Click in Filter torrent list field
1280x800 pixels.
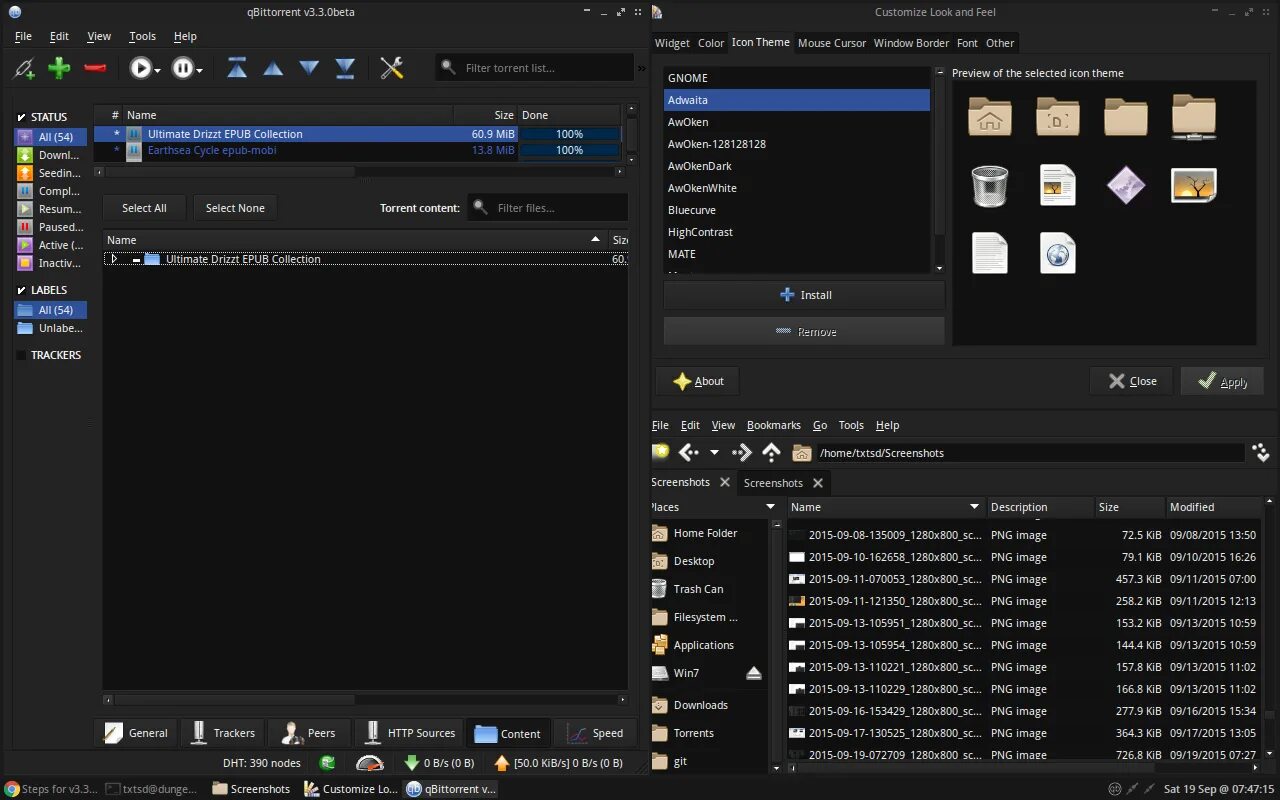(534, 68)
